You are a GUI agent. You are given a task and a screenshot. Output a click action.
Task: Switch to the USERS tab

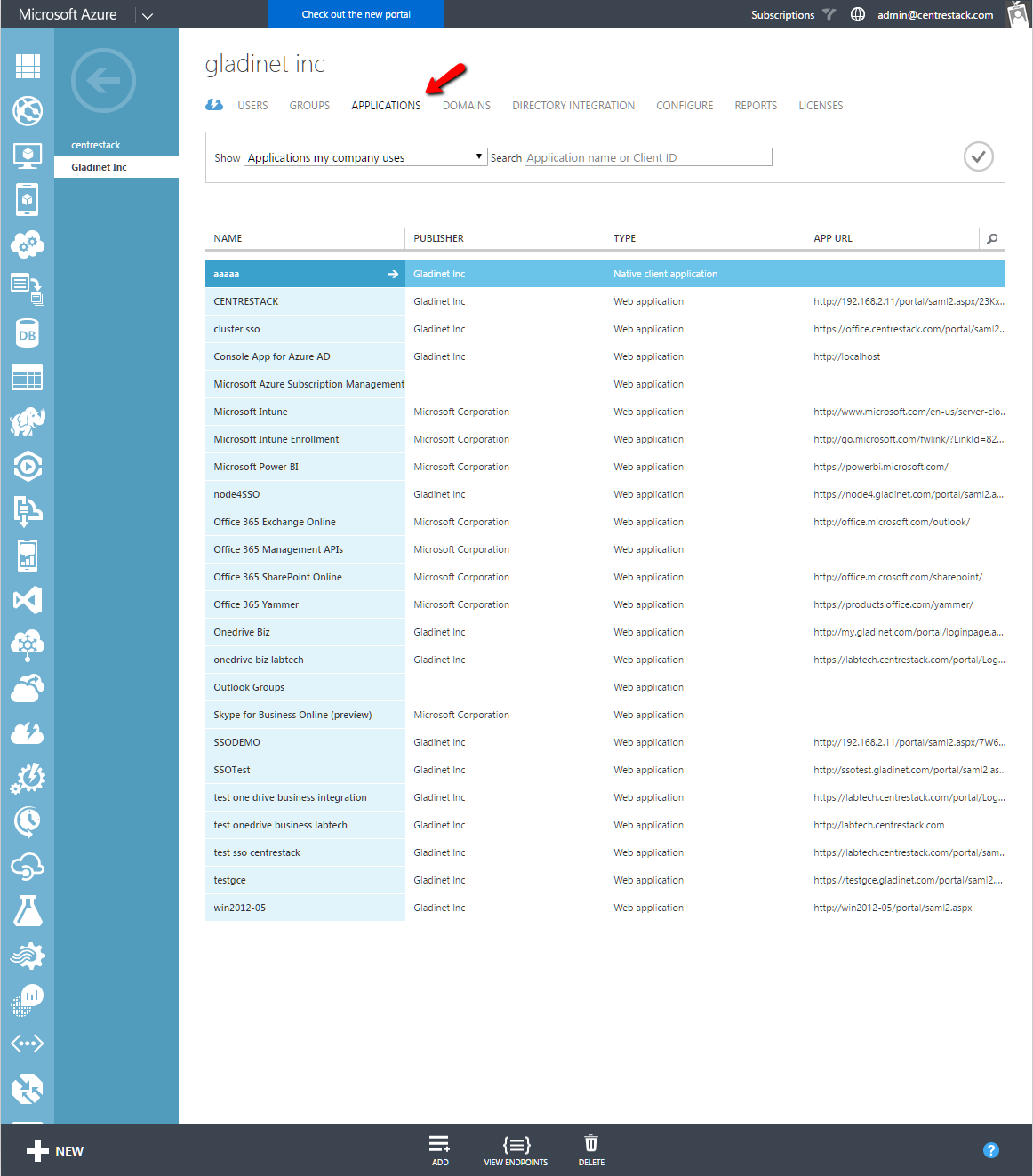click(252, 105)
